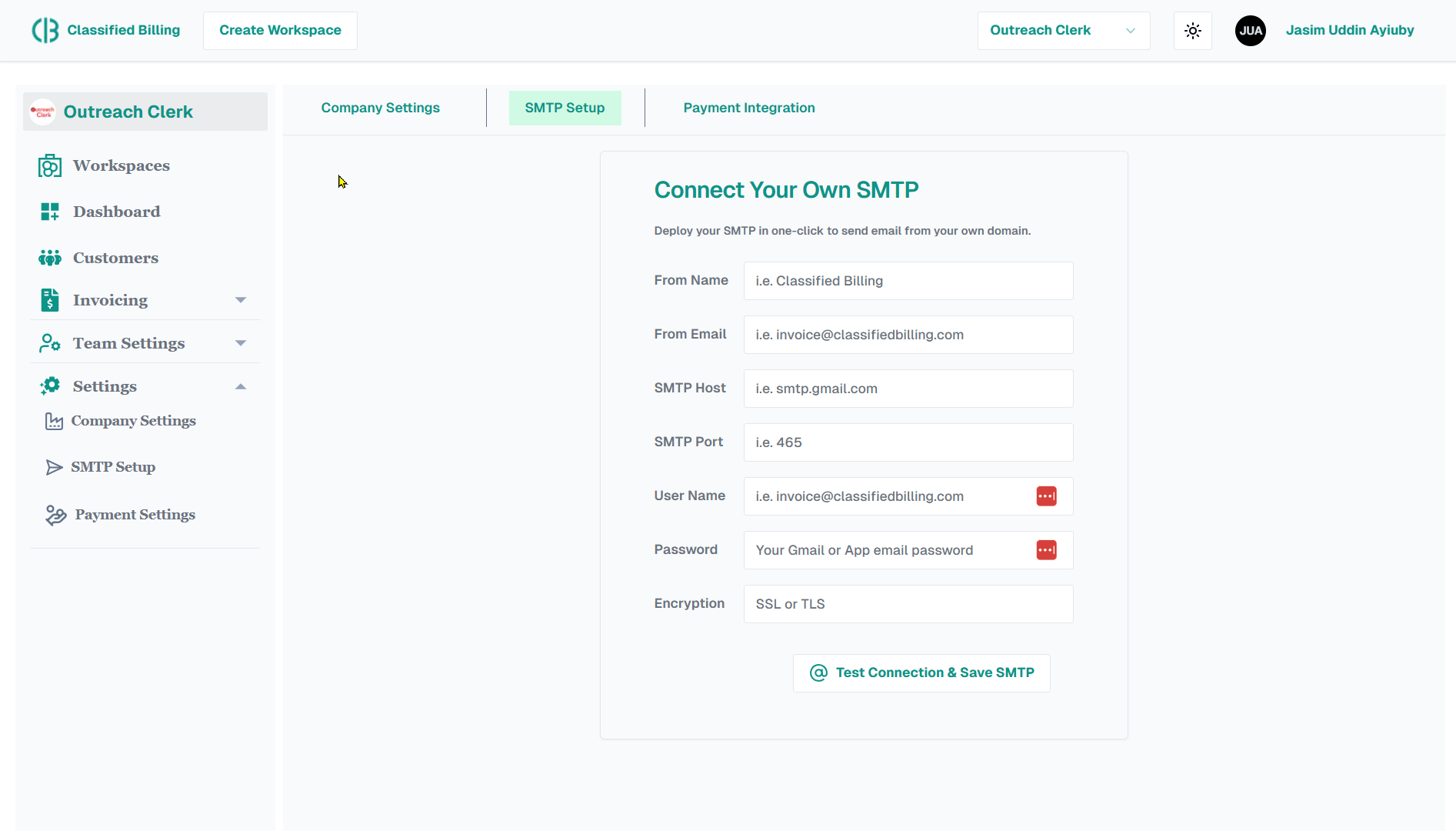Click the Outreach Clerk workspace logo
The width and height of the screenshot is (1456, 831).
(x=42, y=112)
